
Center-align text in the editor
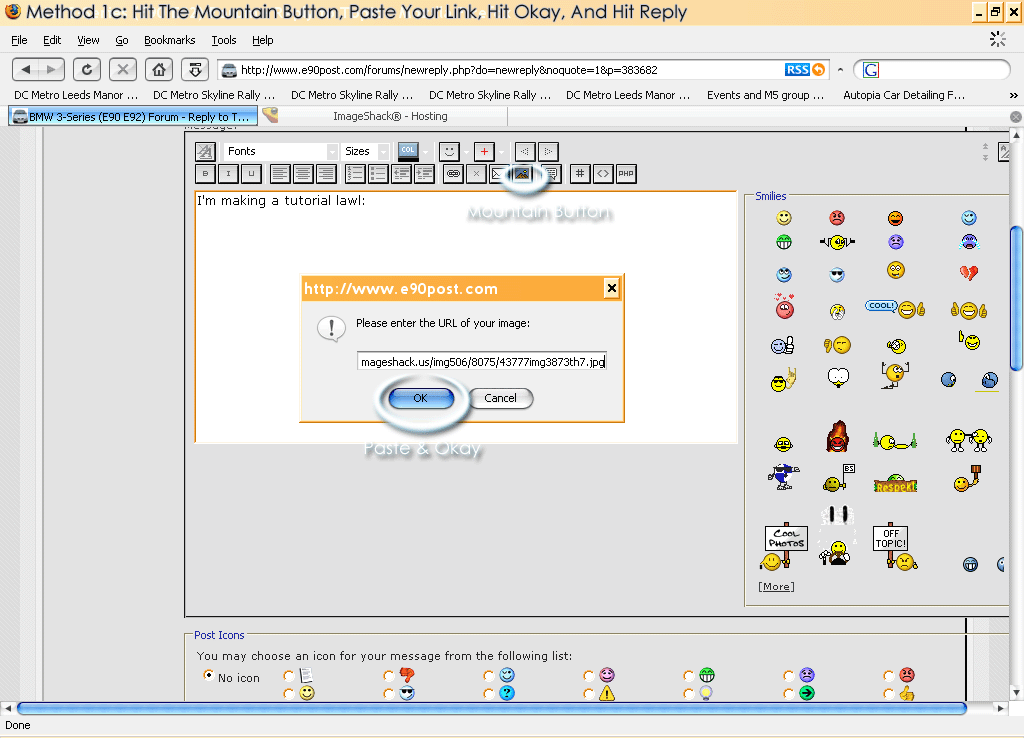pos(302,174)
